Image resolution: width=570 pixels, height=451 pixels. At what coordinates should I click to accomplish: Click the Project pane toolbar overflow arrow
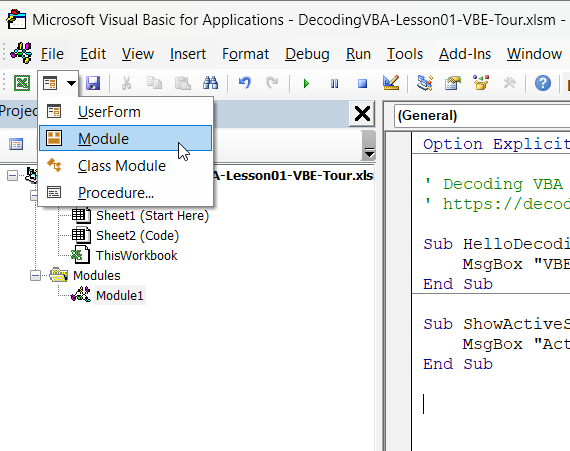tap(369, 146)
